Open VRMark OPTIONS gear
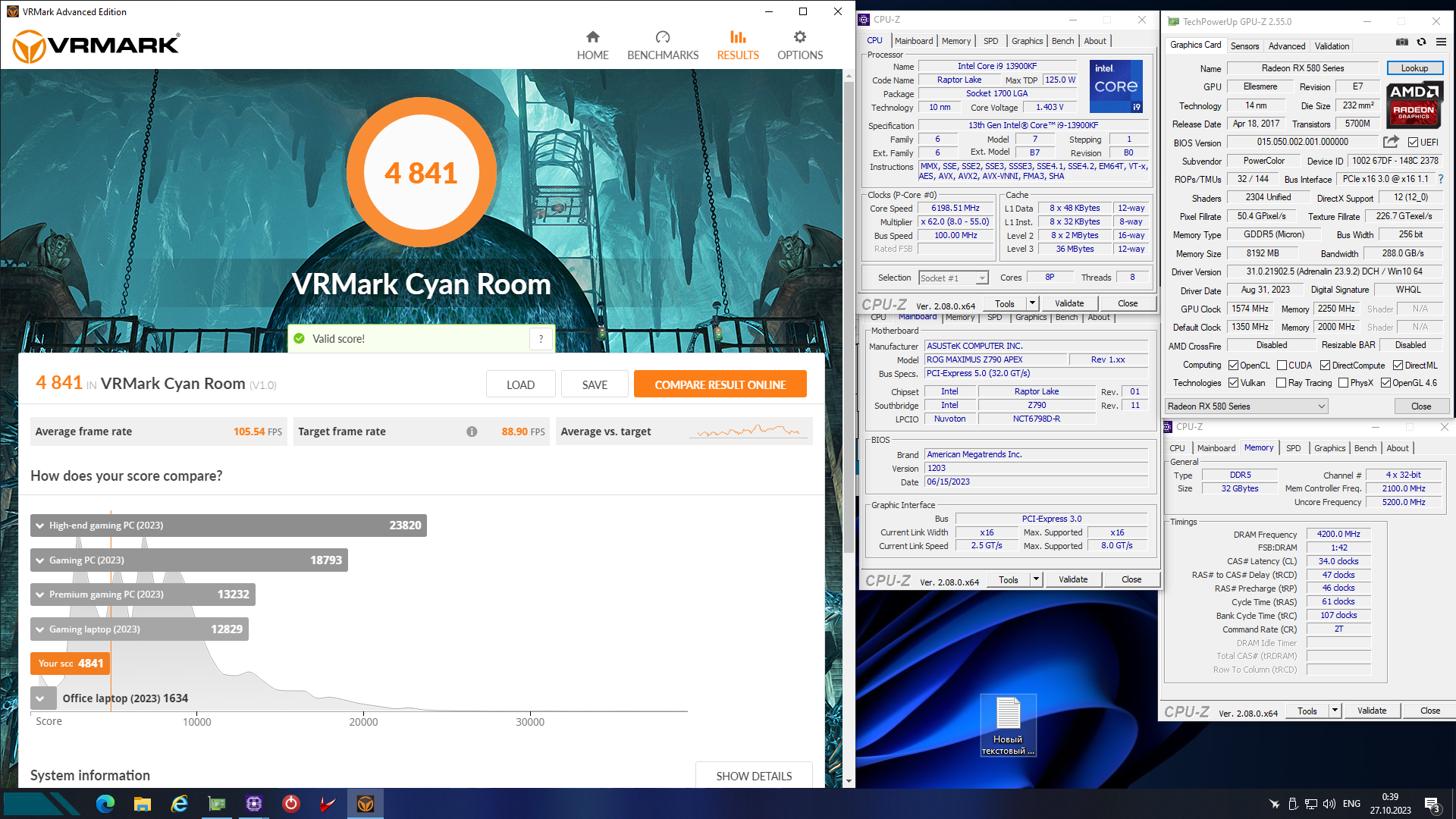This screenshot has width=1456, height=819. coord(800,45)
